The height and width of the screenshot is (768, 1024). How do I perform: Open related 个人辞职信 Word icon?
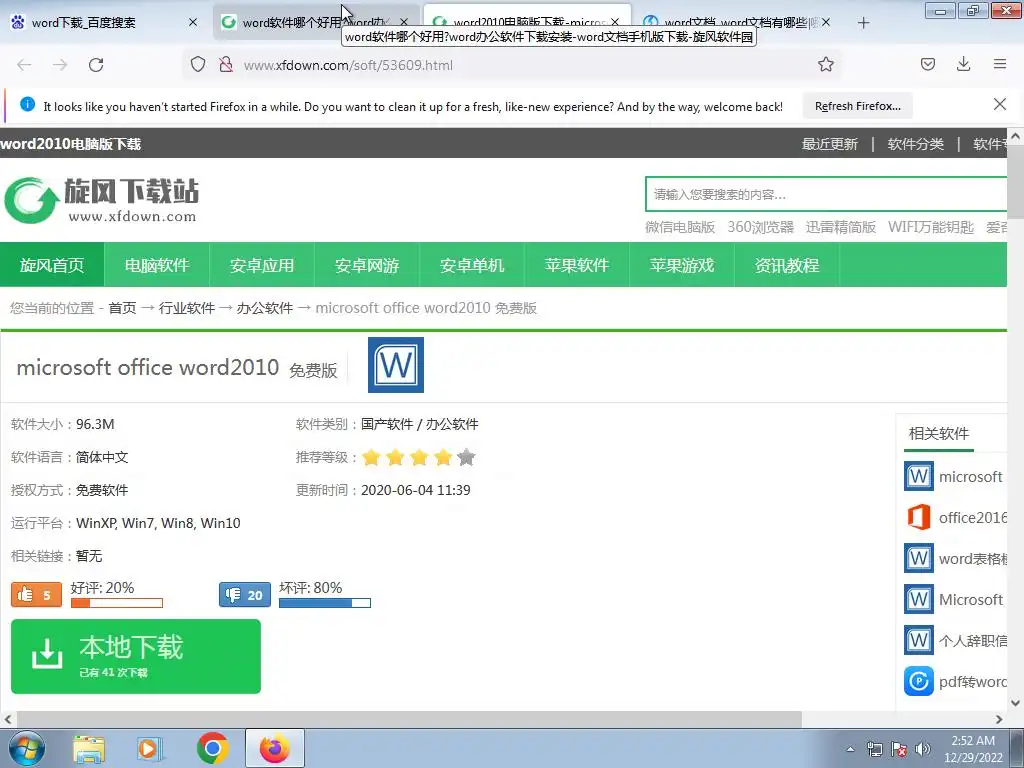[x=919, y=640]
